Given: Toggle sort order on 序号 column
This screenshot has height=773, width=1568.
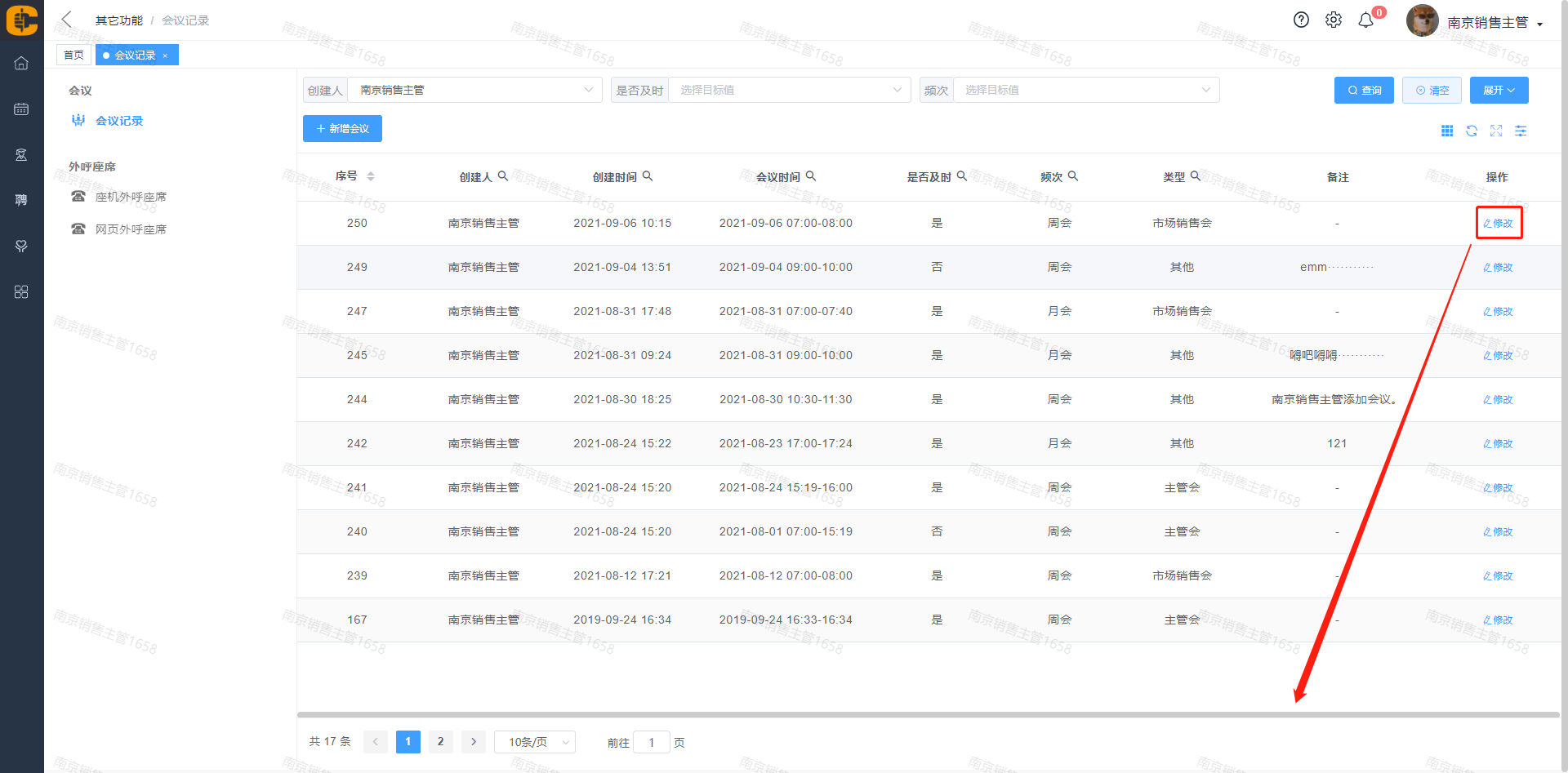Looking at the screenshot, I should [x=371, y=176].
